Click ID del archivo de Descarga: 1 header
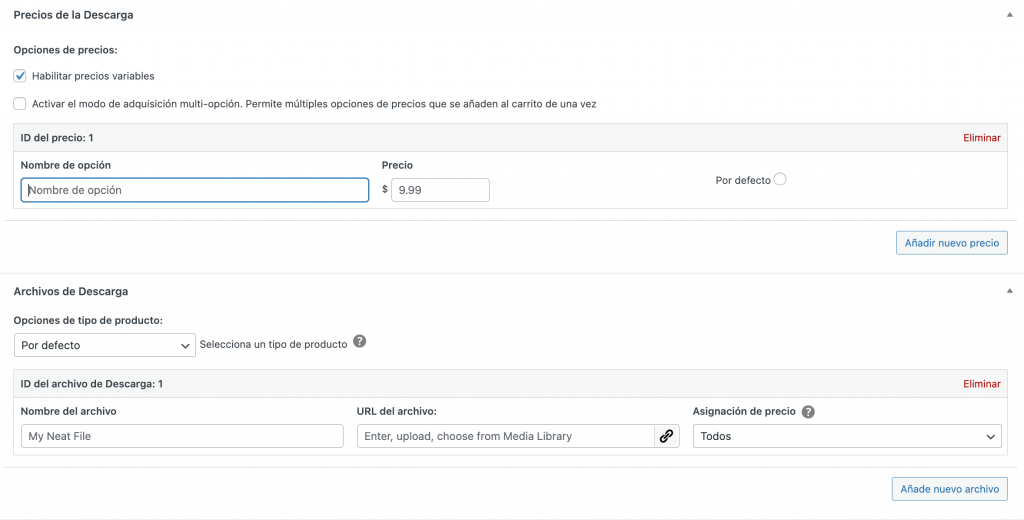The image size is (1024, 520). coord(91,384)
